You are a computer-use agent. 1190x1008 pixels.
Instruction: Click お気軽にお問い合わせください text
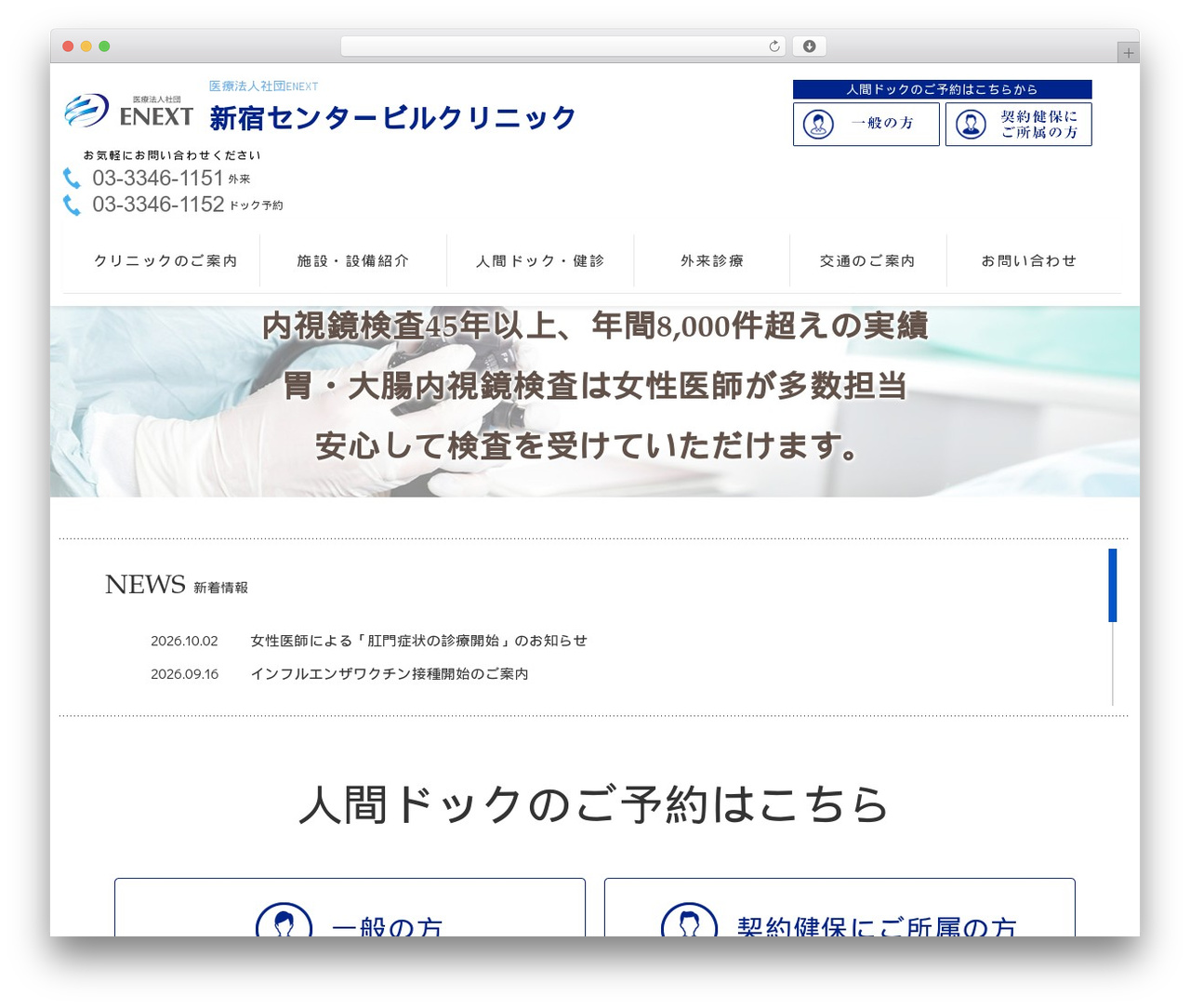point(172,155)
